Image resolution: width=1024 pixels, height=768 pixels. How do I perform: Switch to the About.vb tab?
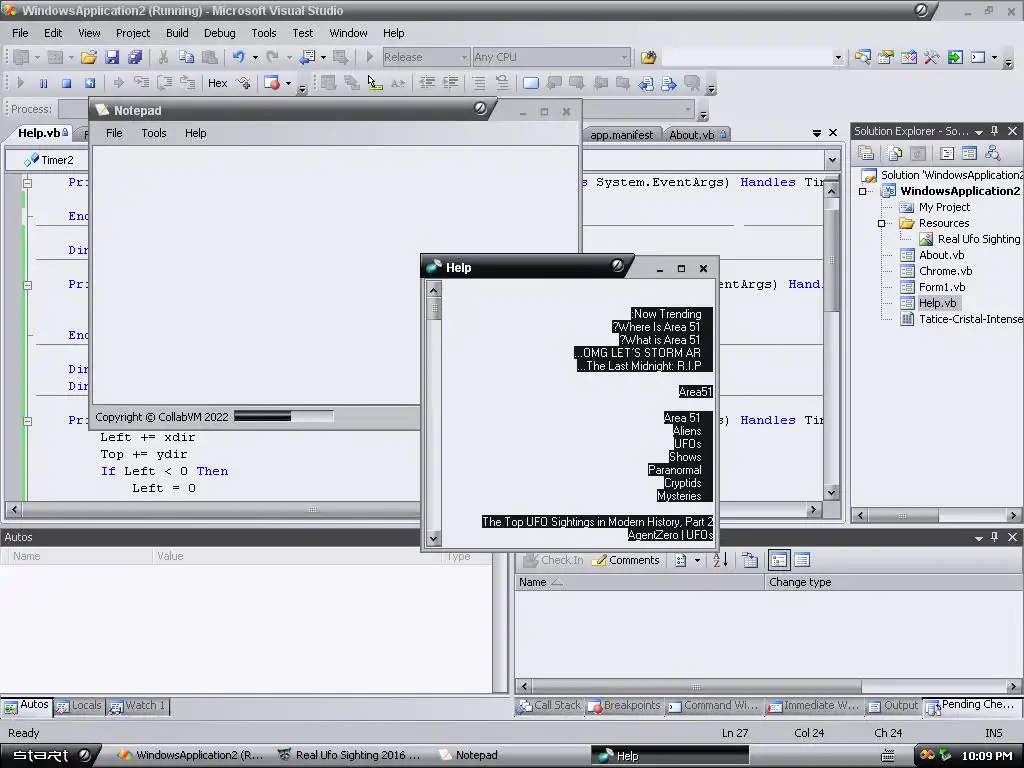point(697,135)
